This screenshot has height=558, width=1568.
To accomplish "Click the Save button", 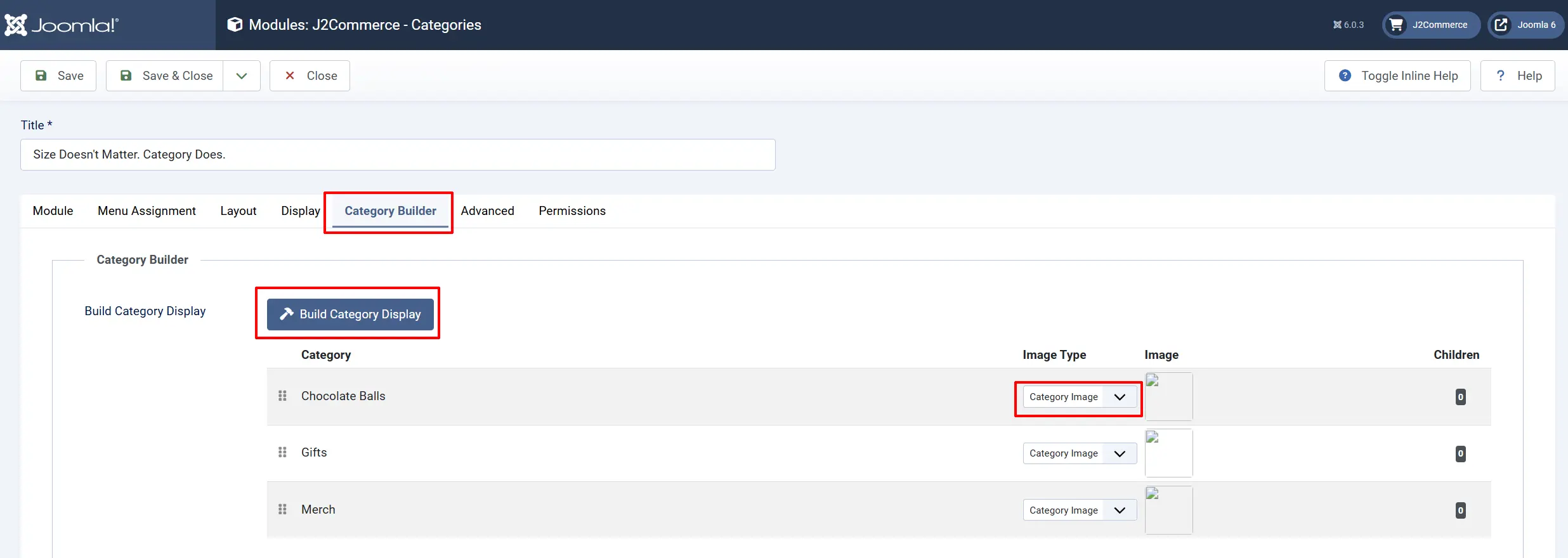I will pyautogui.click(x=58, y=75).
